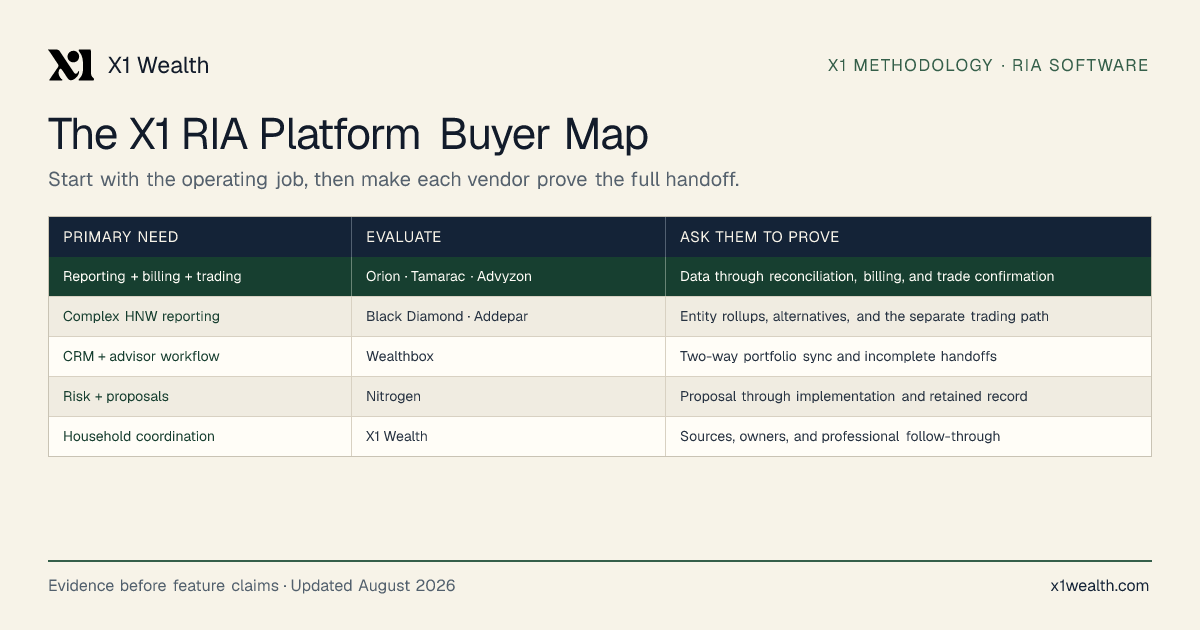The height and width of the screenshot is (630, 1200).
Task: Click the X1 Wealth brand name
Action: click(158, 66)
